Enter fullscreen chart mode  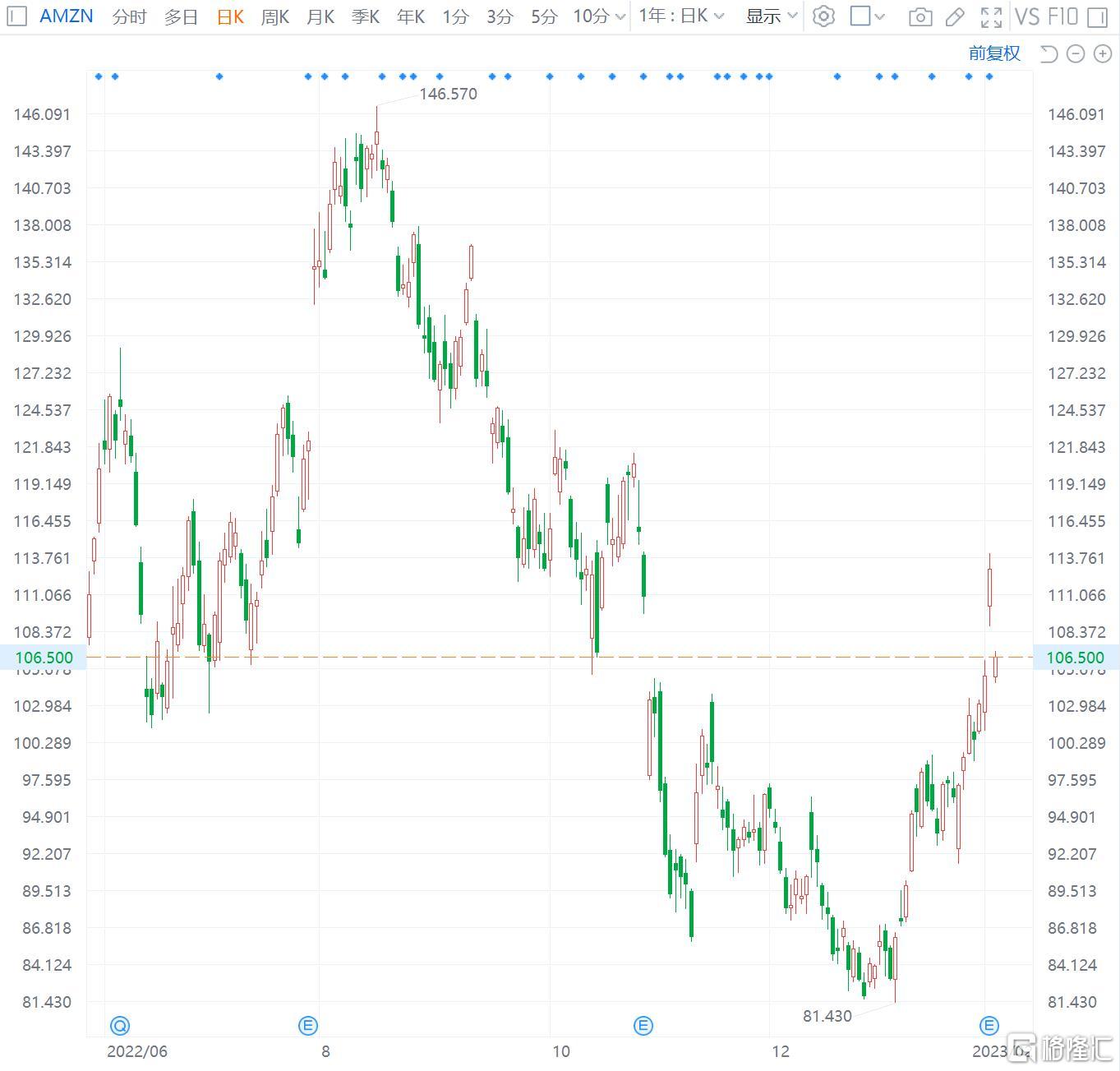click(991, 16)
